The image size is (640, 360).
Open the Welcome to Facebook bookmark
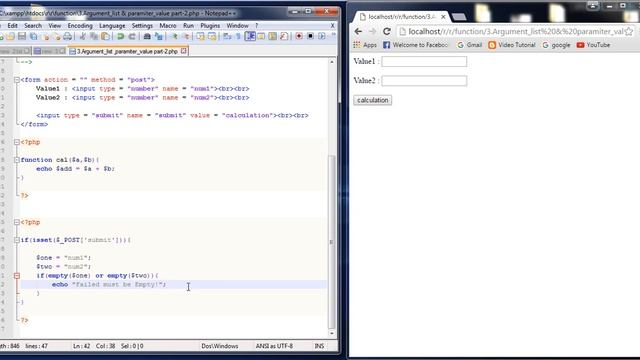coord(416,45)
